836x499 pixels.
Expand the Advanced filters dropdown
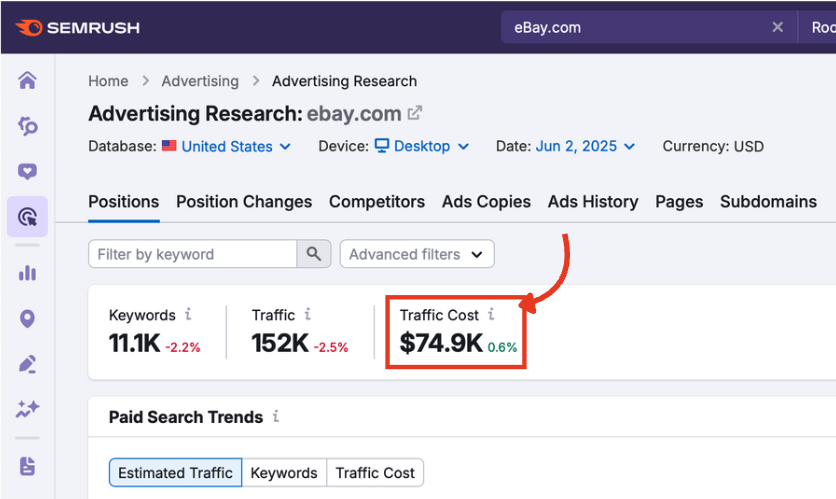tap(416, 254)
